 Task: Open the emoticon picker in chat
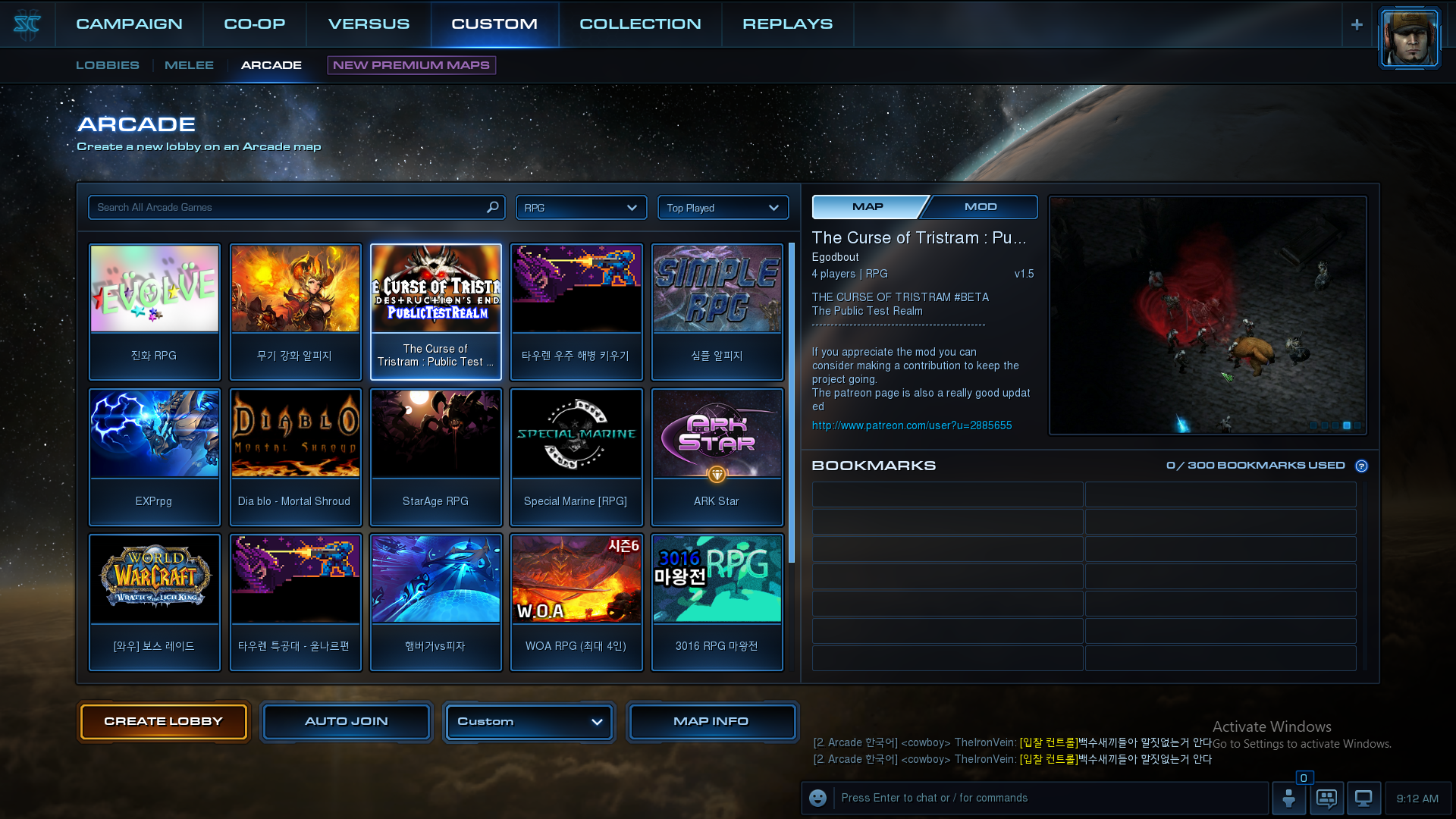pyautogui.click(x=817, y=798)
